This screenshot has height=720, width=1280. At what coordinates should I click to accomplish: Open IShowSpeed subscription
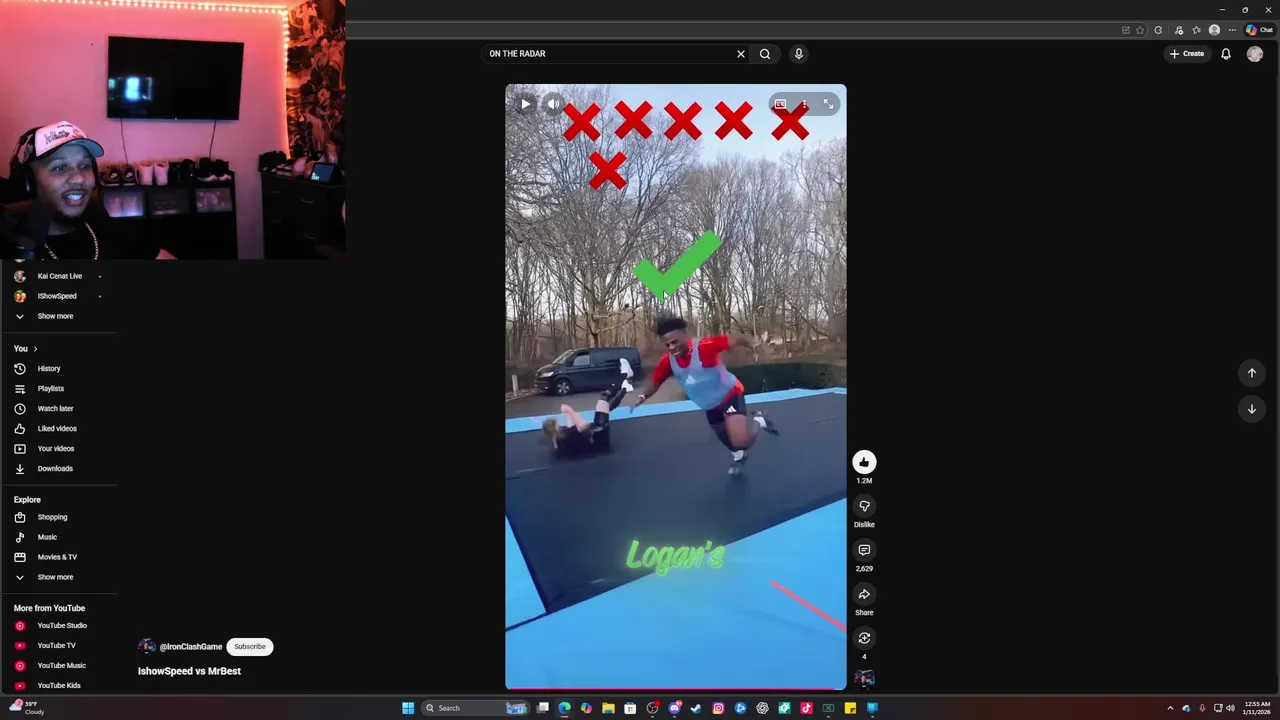pyautogui.click(x=59, y=296)
